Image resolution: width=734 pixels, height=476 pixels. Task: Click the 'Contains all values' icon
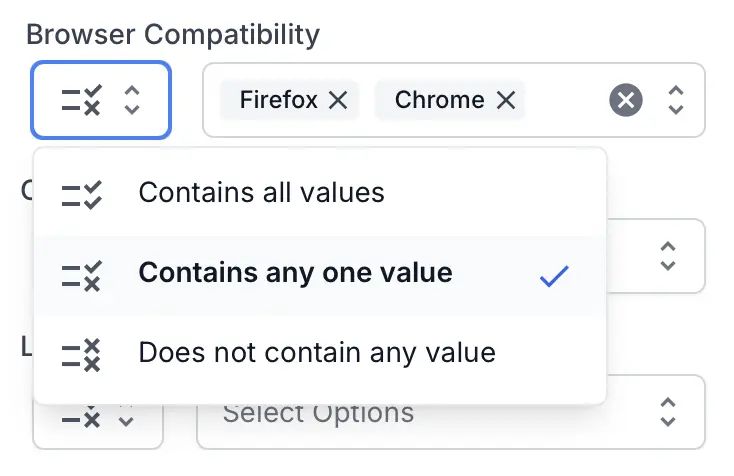(x=81, y=193)
